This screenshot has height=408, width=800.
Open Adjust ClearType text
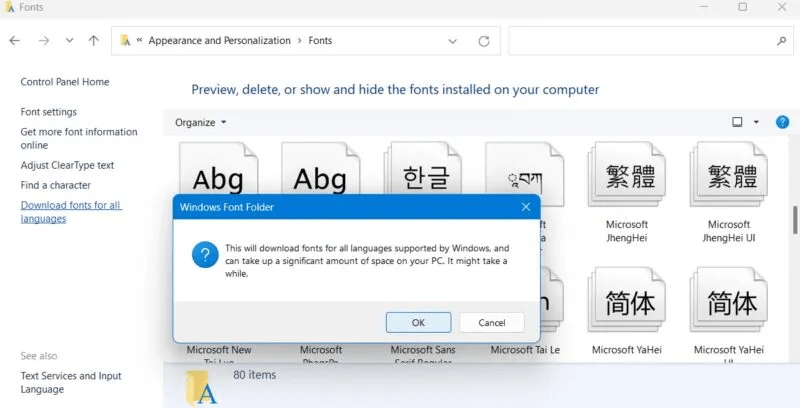click(67, 165)
